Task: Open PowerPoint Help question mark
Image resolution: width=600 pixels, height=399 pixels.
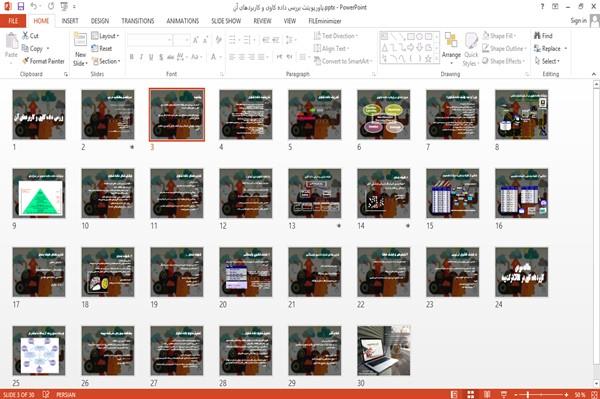Action: pyautogui.click(x=542, y=7)
